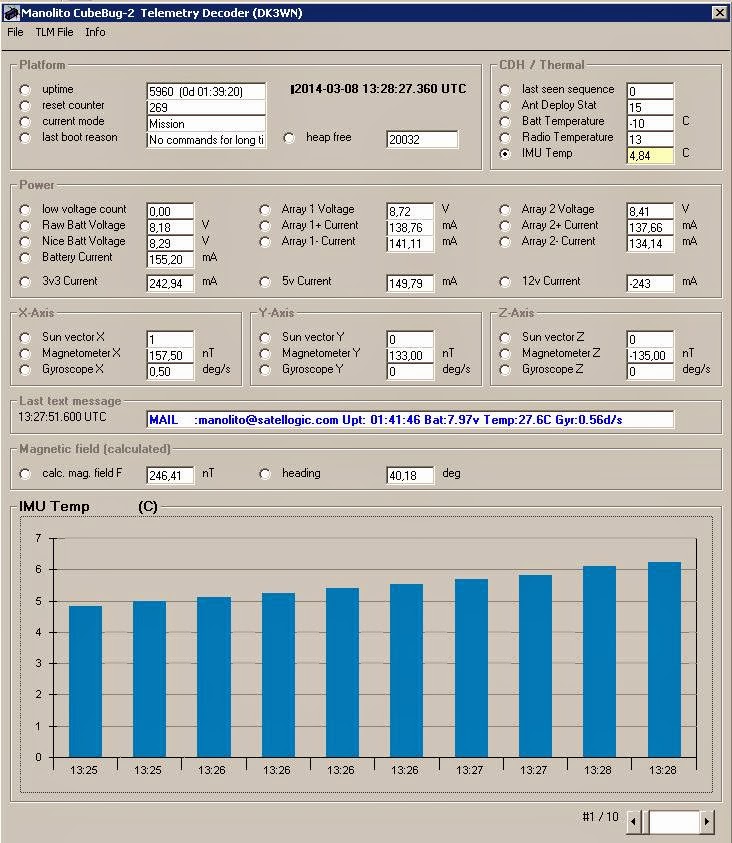Click the message time 13:27:51.600 UTC
This screenshot has height=843, width=732.
click(62, 417)
